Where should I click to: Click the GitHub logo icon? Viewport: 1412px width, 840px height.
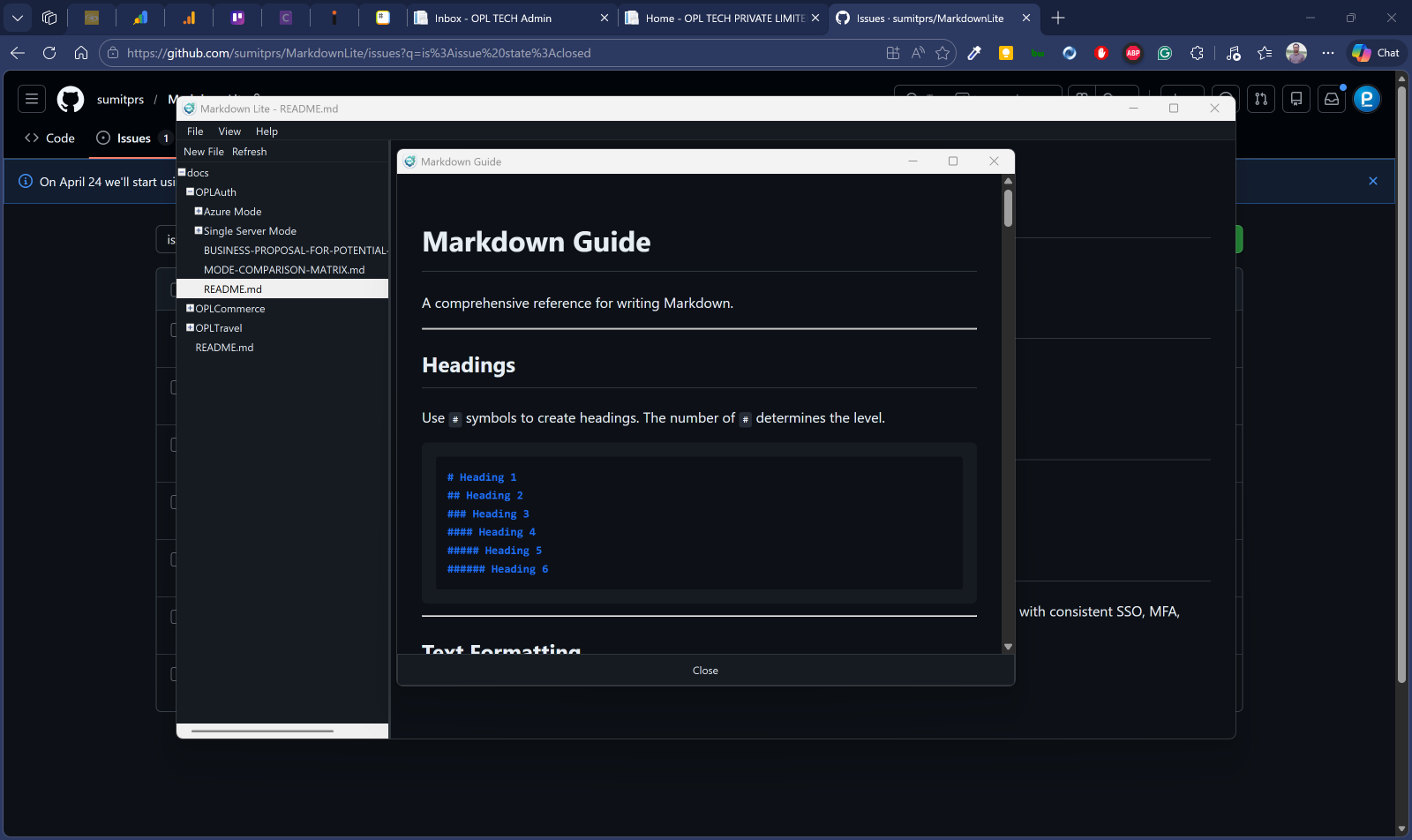(71, 99)
